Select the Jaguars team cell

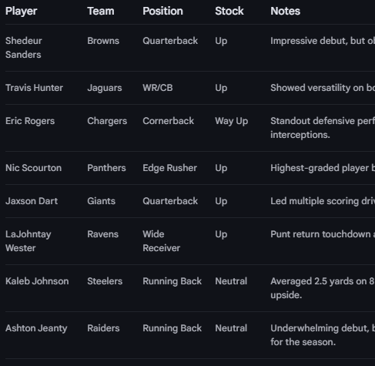click(x=104, y=88)
